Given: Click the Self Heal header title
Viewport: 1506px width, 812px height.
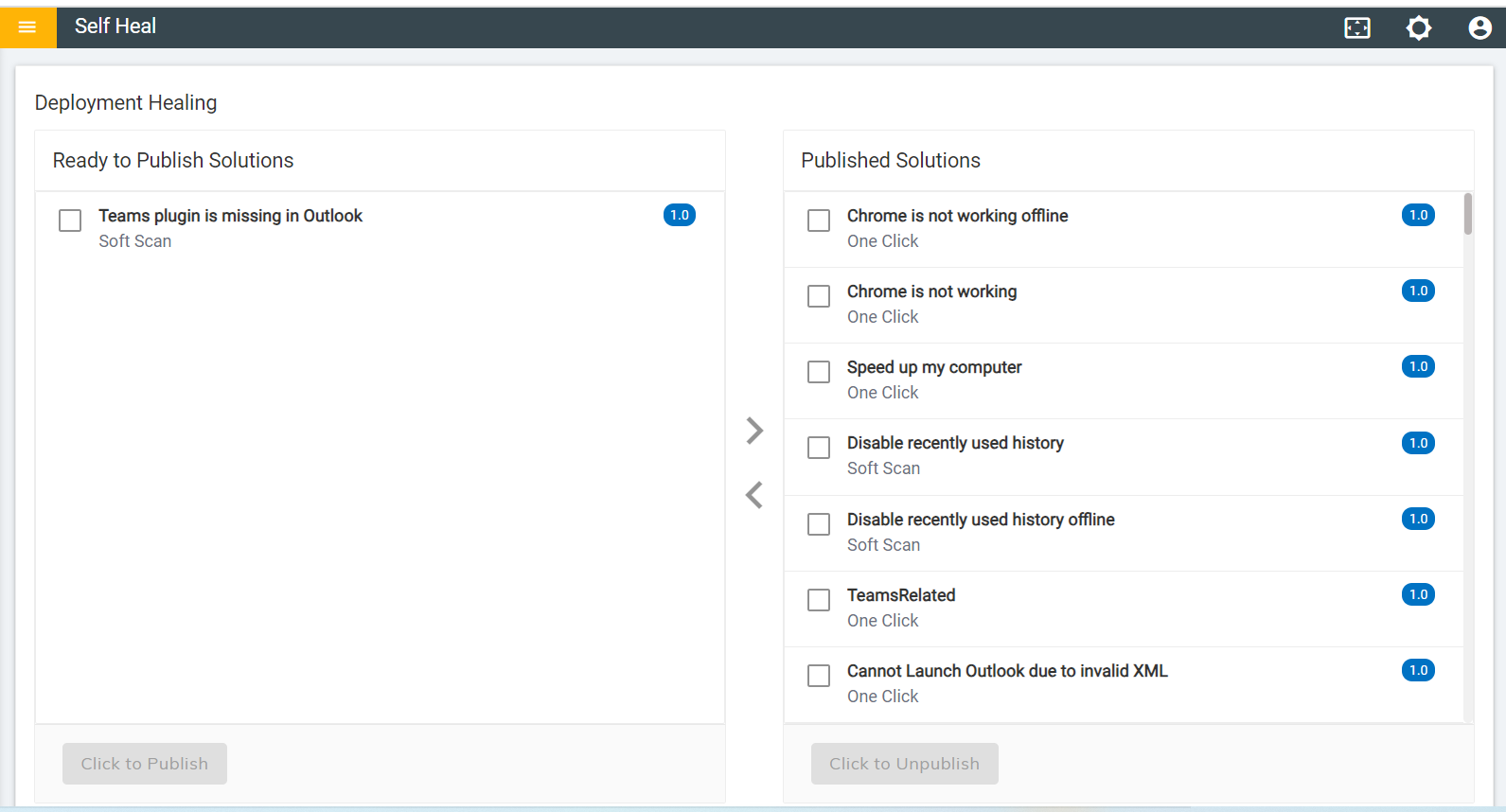Looking at the screenshot, I should (x=115, y=26).
